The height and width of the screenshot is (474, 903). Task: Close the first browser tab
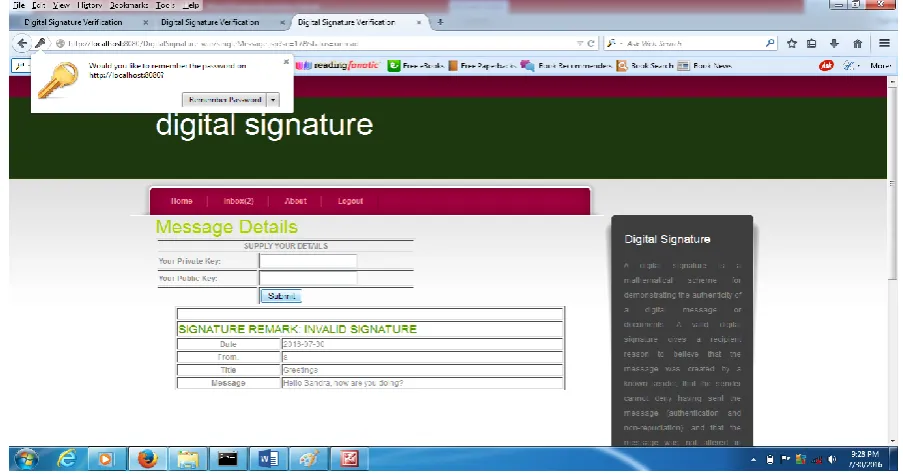pyautogui.click(x=145, y=22)
